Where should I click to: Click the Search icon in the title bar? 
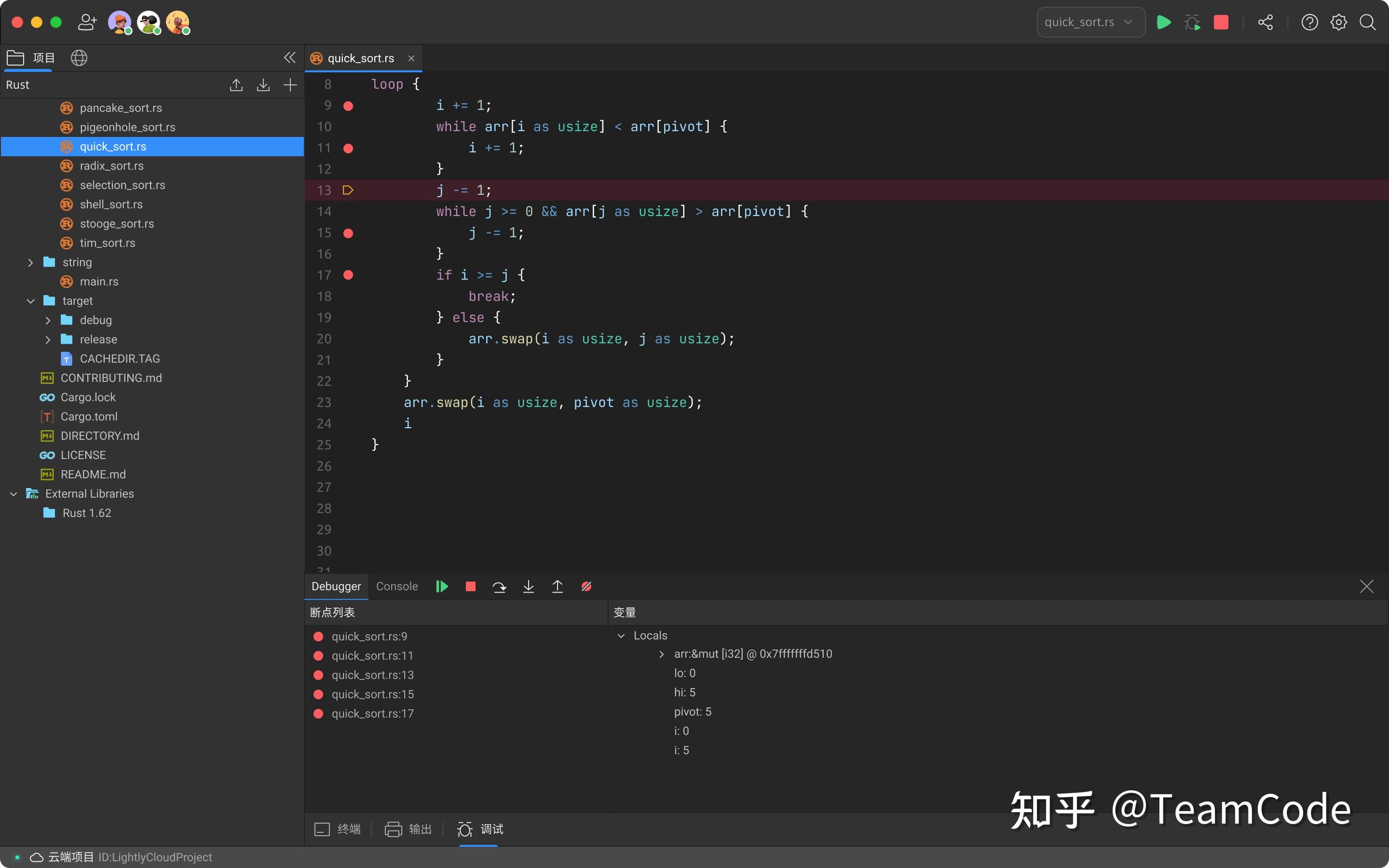1367,22
